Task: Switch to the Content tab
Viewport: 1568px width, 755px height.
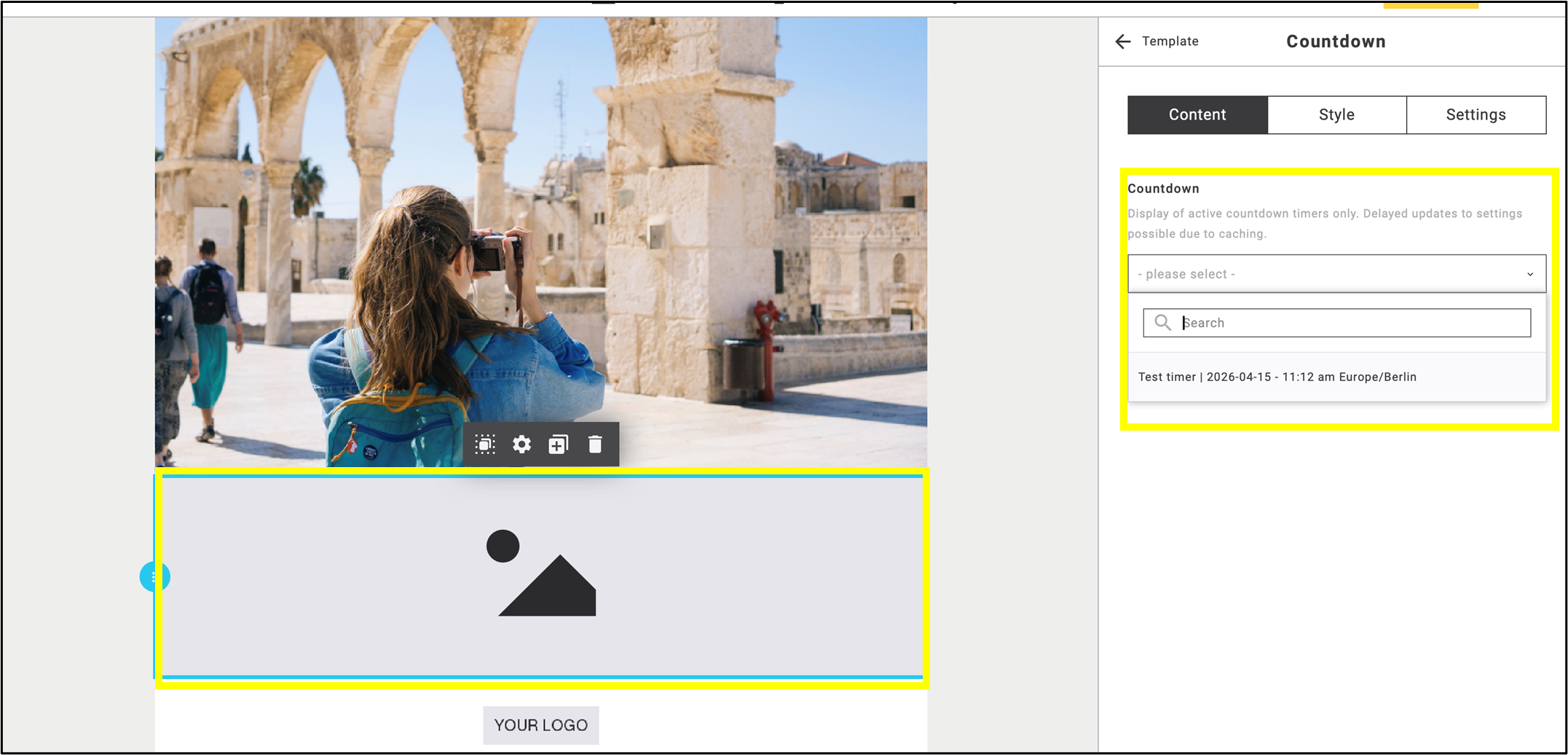Action: (x=1197, y=115)
